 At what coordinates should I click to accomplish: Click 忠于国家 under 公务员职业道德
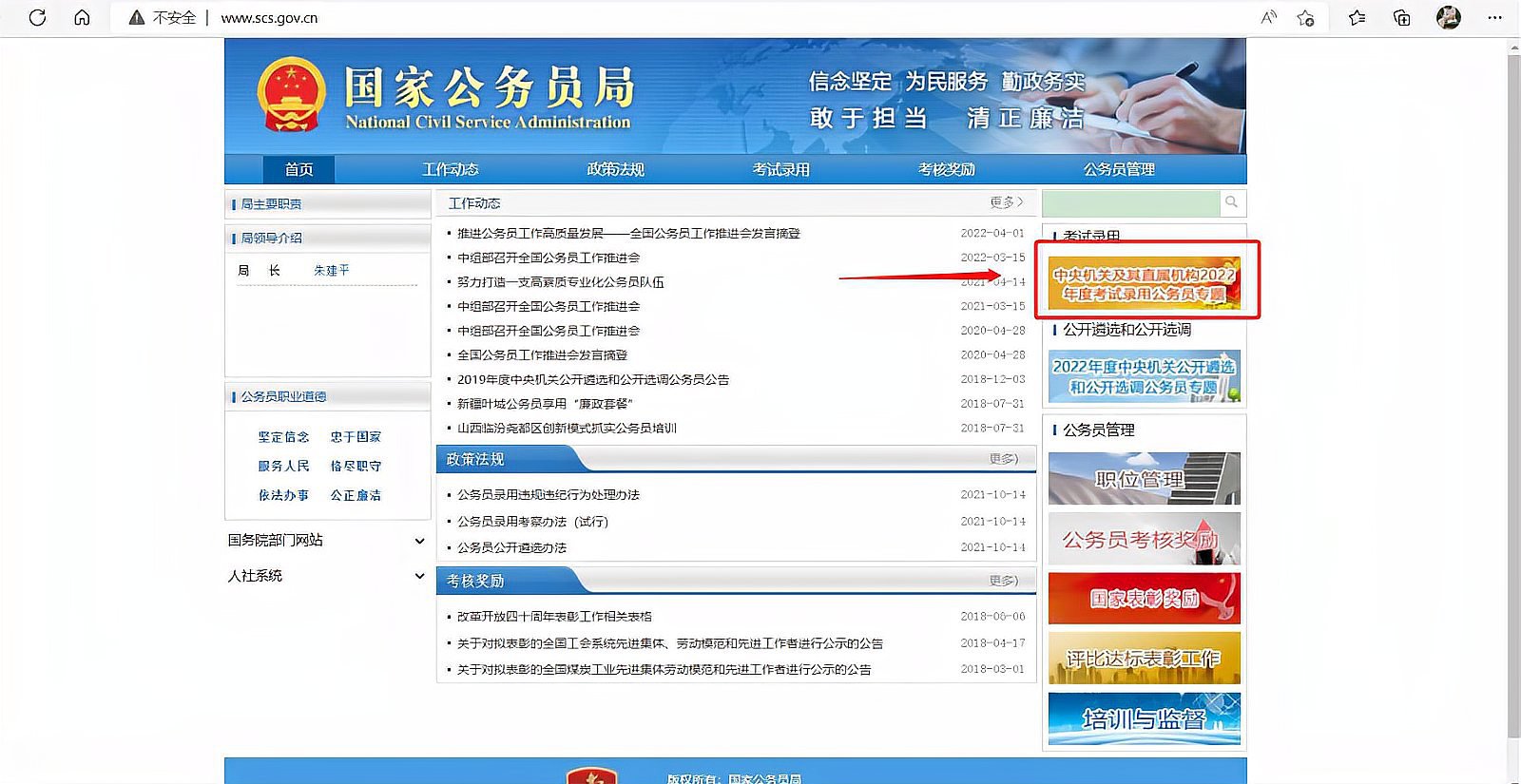356,437
